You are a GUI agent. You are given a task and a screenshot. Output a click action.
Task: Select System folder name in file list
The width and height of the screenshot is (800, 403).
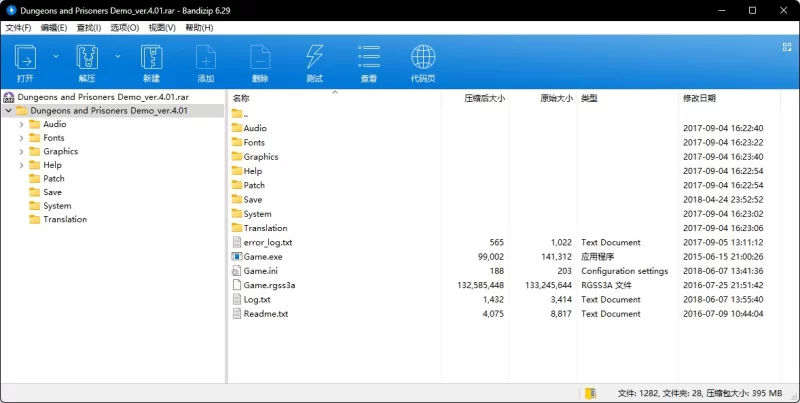[x=257, y=214]
